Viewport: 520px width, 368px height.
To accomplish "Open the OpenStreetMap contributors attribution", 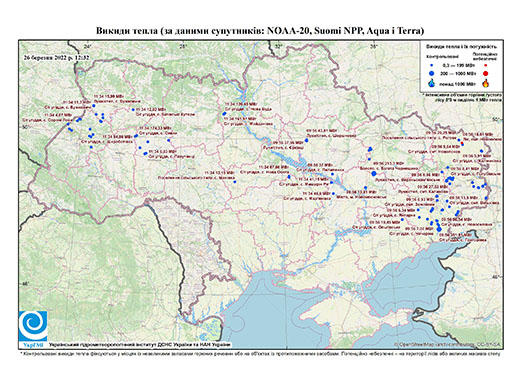I will 447,344.
